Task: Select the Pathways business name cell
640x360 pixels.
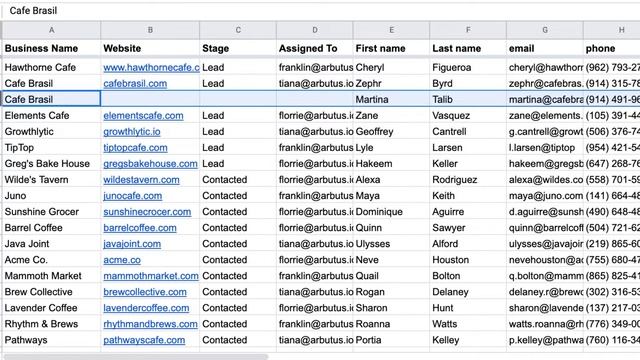Action: point(51,340)
